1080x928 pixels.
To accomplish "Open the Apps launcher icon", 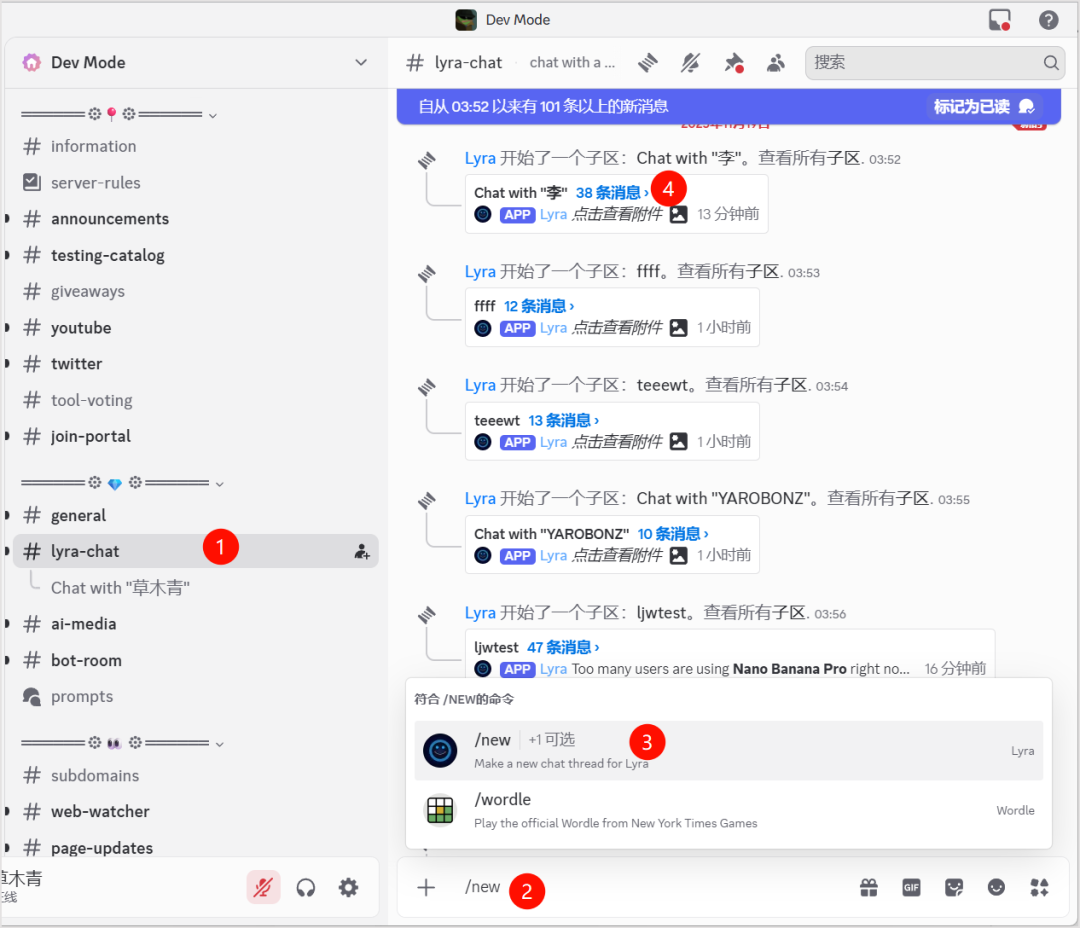I will click(1039, 887).
